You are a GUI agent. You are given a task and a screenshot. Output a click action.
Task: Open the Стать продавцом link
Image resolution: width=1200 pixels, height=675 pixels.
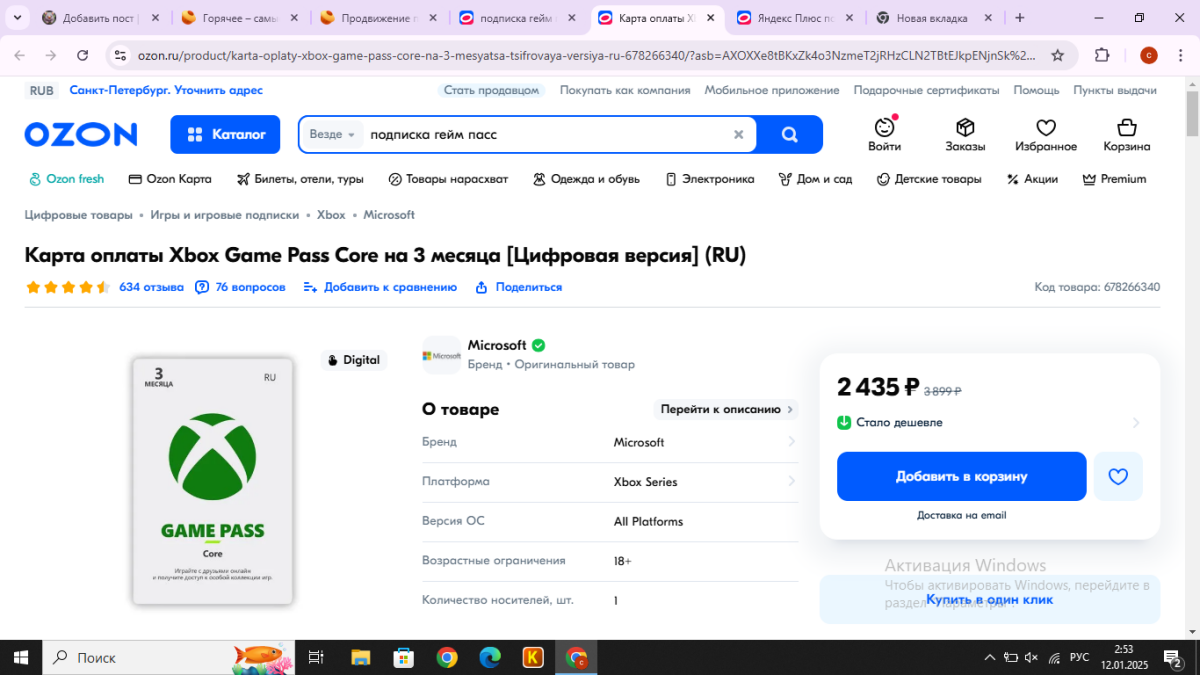[x=491, y=90]
